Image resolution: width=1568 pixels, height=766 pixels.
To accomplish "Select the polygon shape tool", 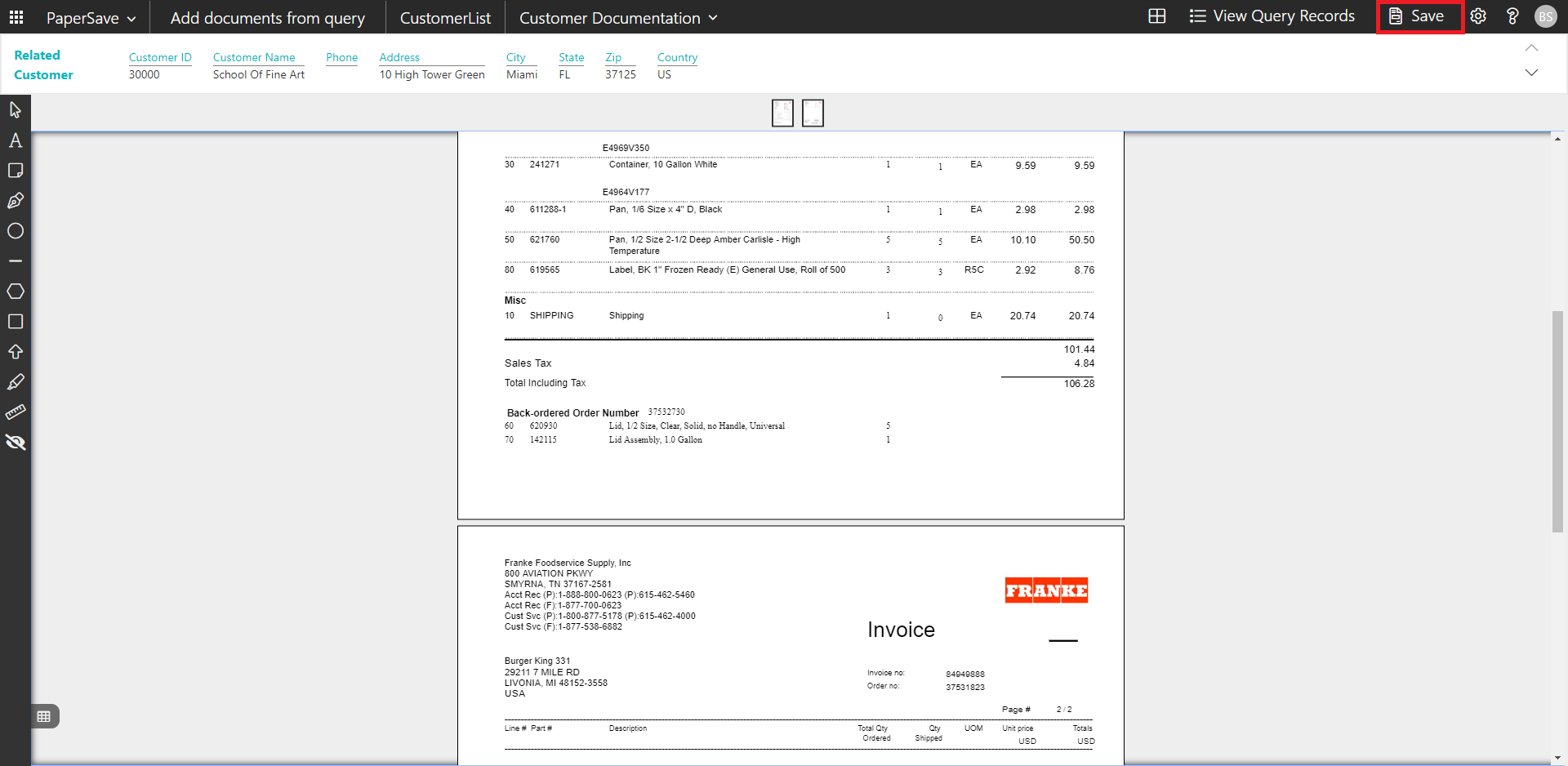I will tap(15, 292).
